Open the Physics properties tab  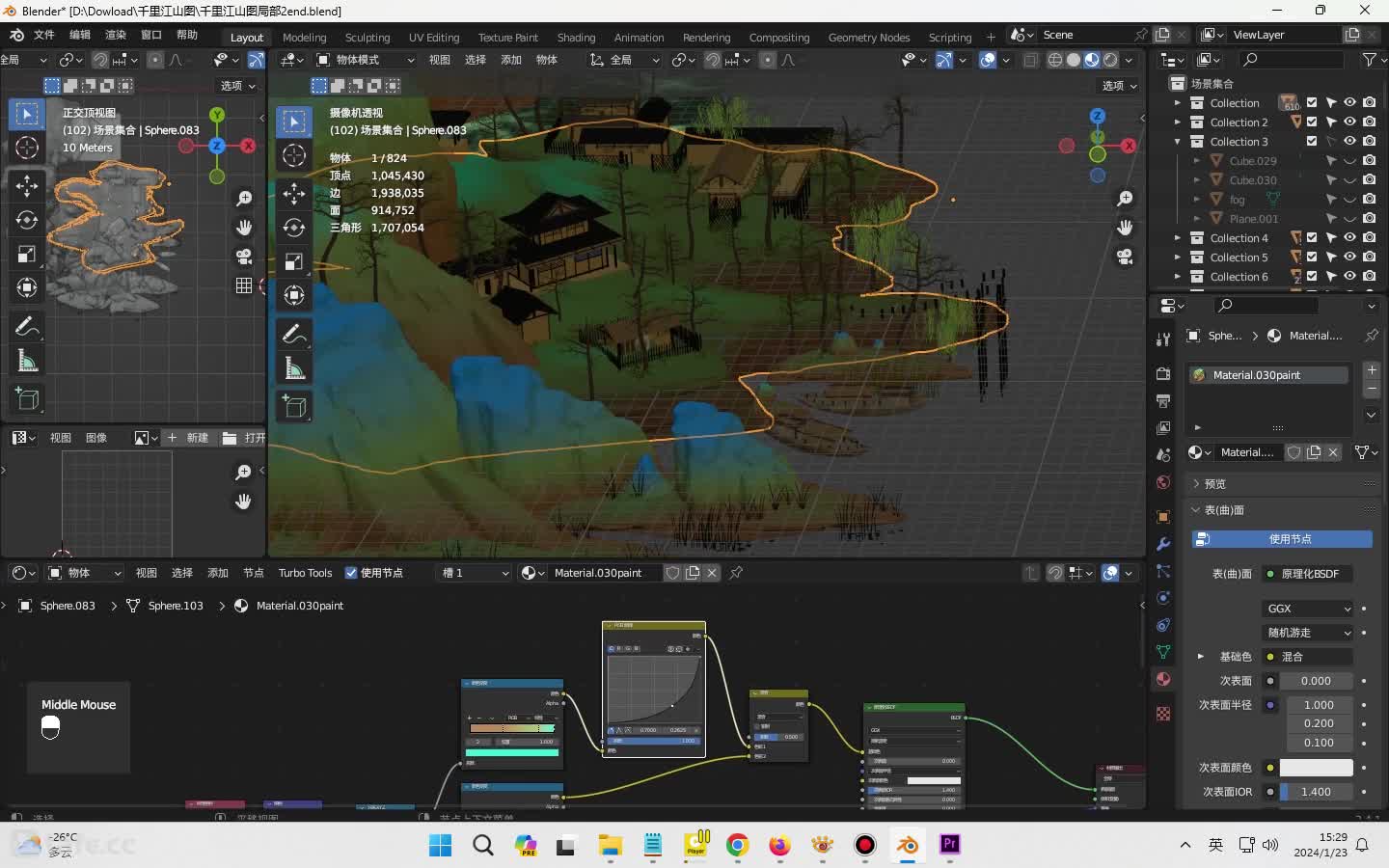1163,598
